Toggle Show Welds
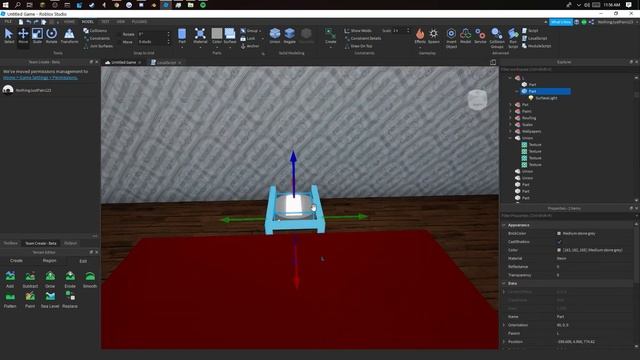This screenshot has width=640, height=360. coord(358,31)
